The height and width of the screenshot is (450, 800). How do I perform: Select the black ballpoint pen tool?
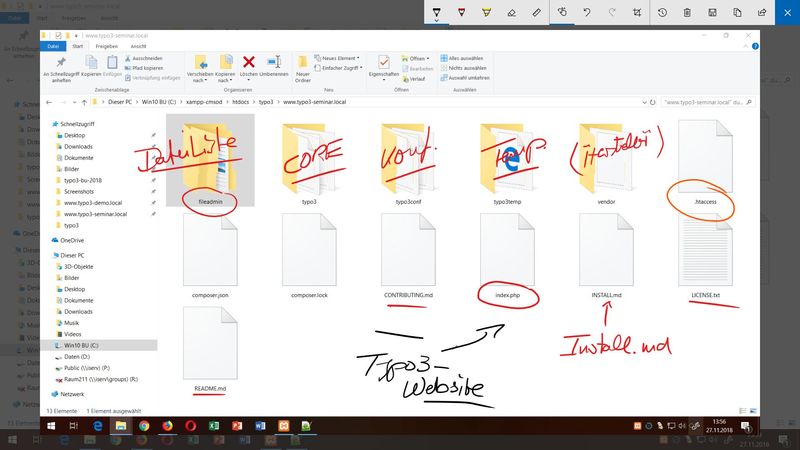click(x=436, y=12)
